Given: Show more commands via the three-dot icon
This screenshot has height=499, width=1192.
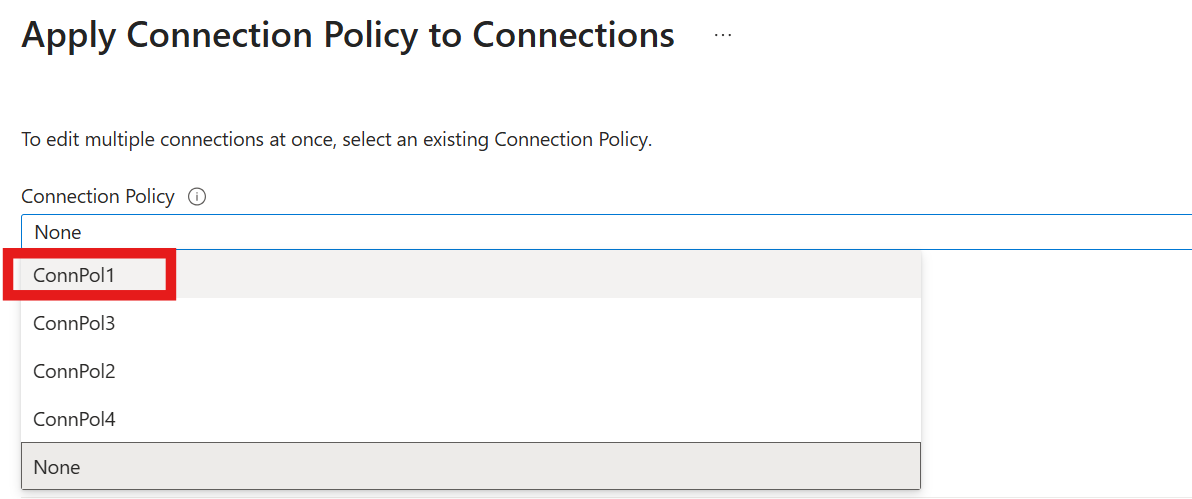Looking at the screenshot, I should (722, 35).
